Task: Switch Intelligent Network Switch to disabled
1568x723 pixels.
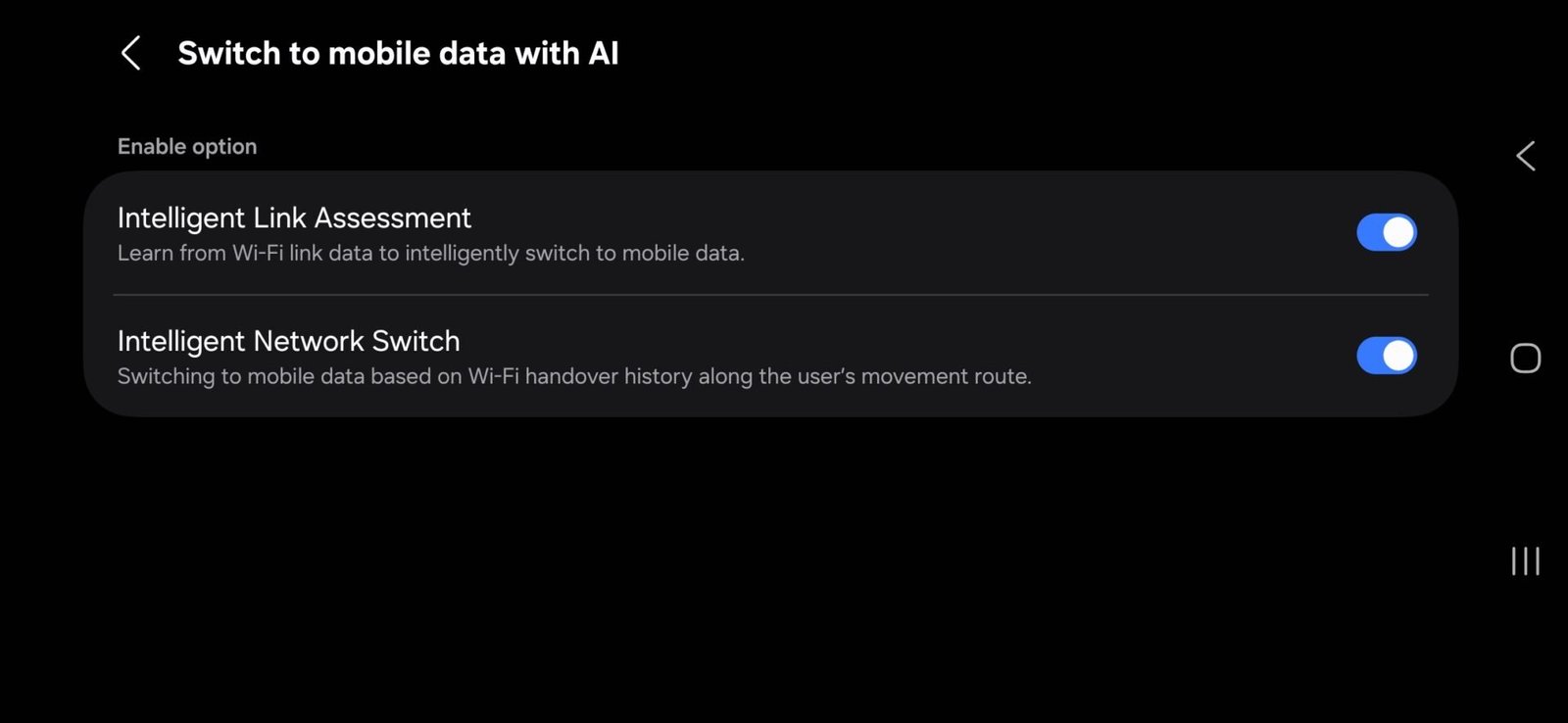Action: pyautogui.click(x=1386, y=355)
